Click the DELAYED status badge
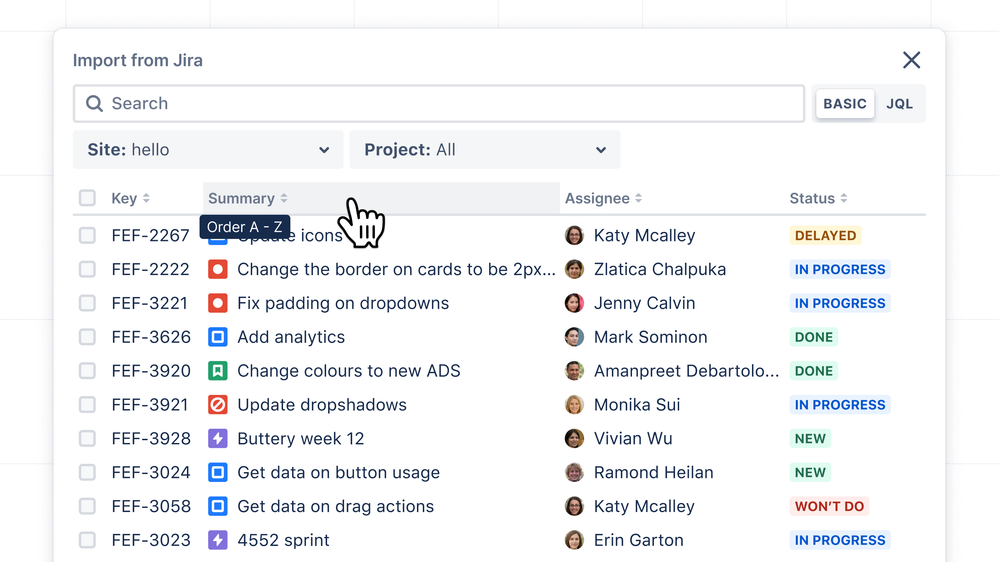 [x=825, y=235]
